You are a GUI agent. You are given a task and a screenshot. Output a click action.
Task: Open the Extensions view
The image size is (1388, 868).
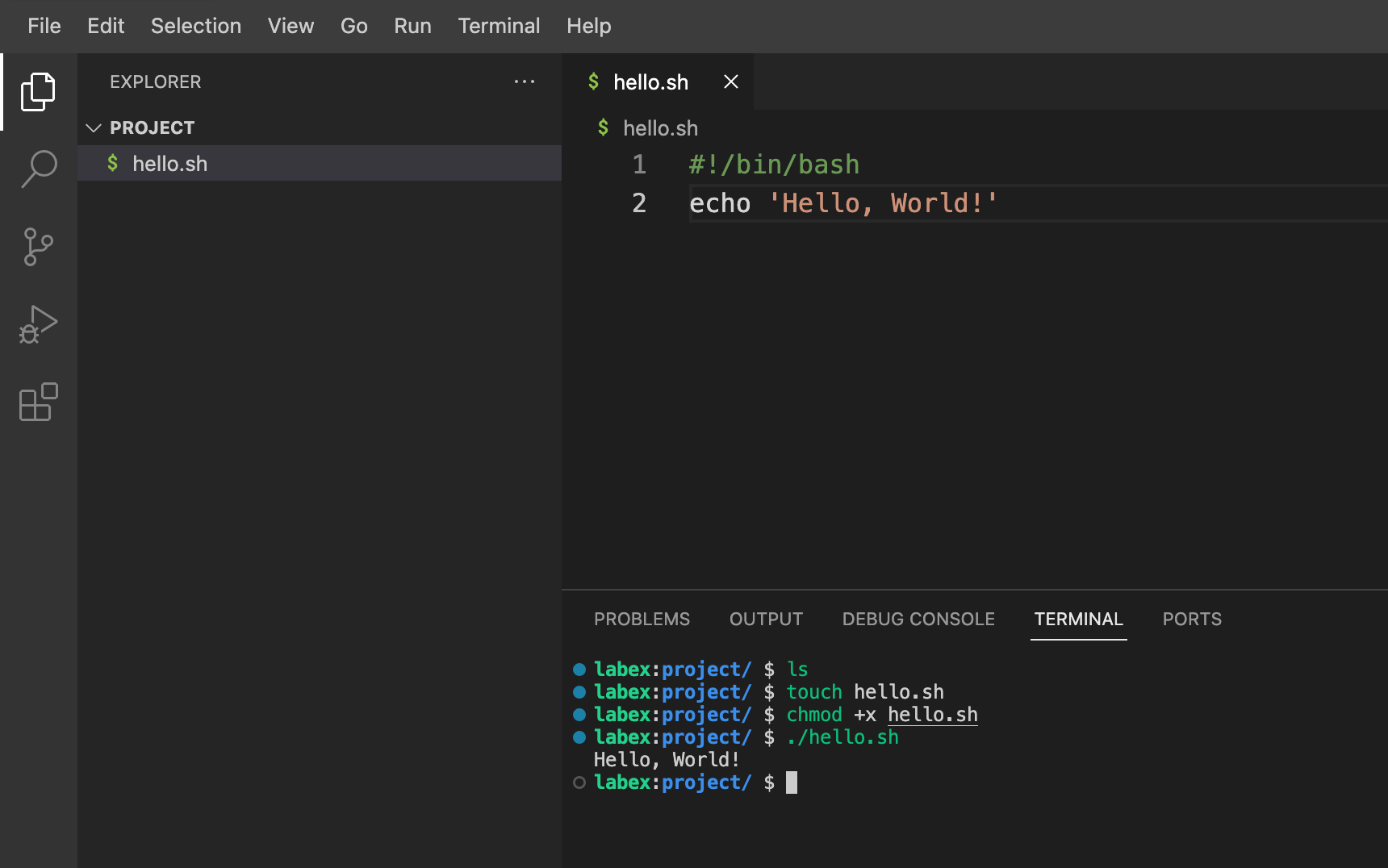[38, 402]
